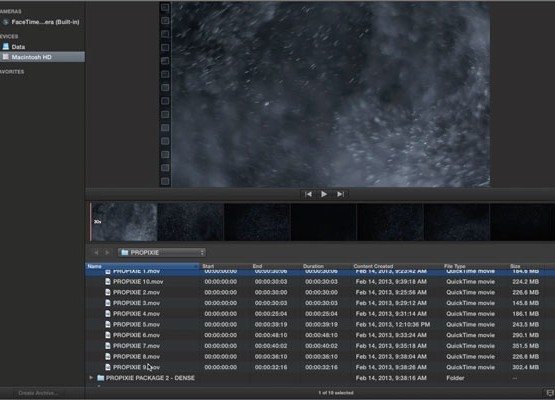Select PROPIXIE 9.mov file name
This screenshot has width=555, height=400.
click(136, 367)
